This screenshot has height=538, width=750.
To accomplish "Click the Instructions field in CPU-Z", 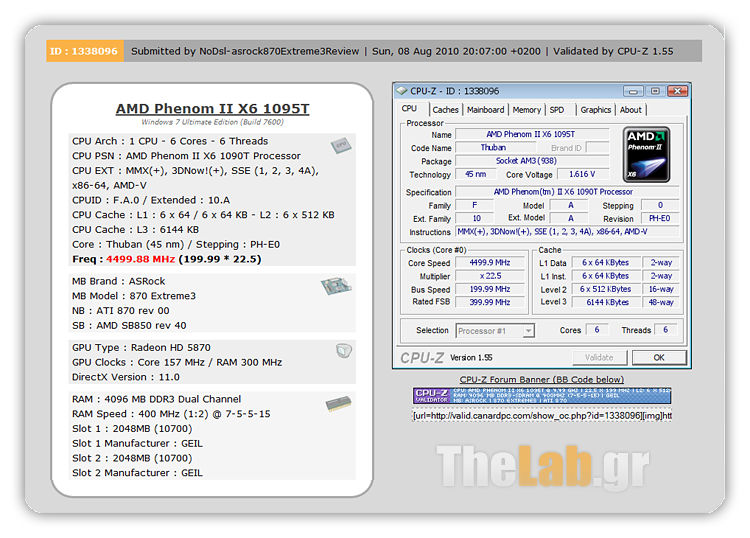I will click(567, 232).
